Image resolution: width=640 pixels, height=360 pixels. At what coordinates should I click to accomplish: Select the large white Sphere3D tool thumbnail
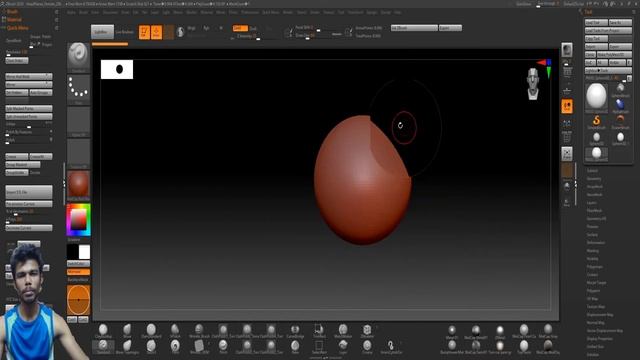596,96
